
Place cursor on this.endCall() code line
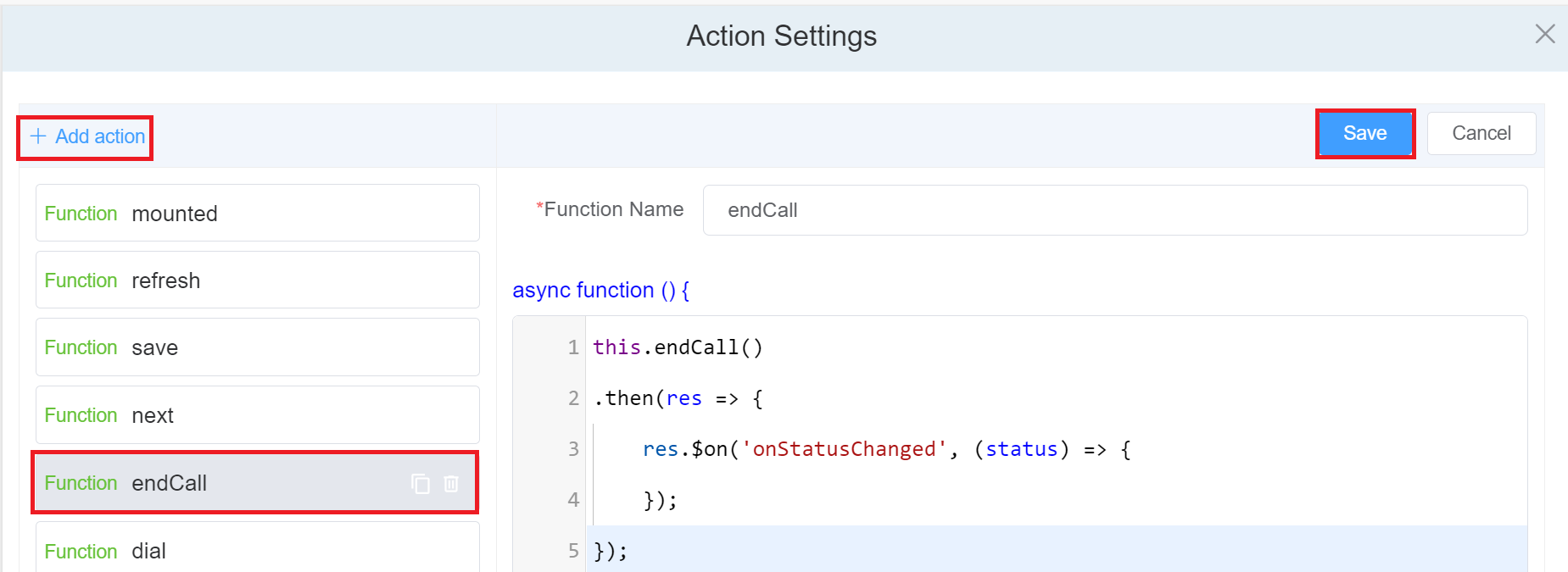pos(678,347)
